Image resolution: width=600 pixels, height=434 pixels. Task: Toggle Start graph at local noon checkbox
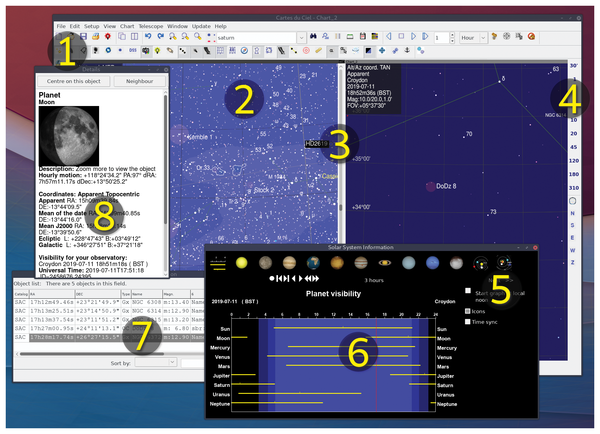click(468, 291)
